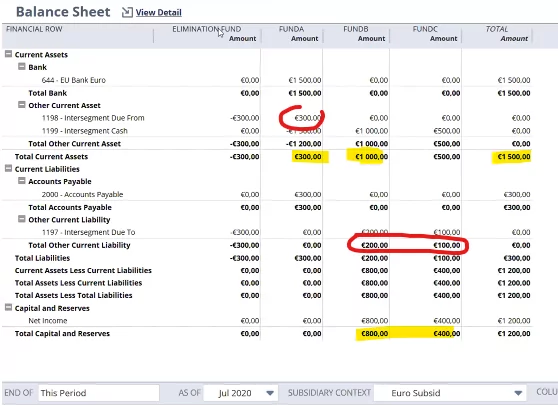558x406 pixels.
Task: Collapse the Current Liabilities section
Action: [x=8, y=168]
